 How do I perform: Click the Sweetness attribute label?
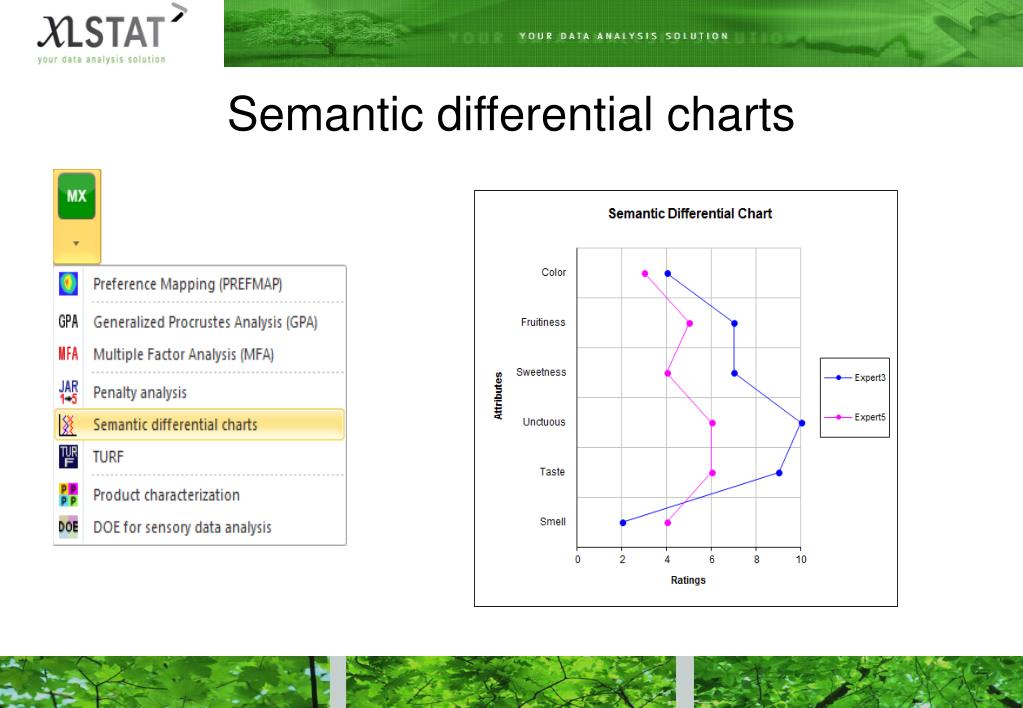click(x=541, y=372)
